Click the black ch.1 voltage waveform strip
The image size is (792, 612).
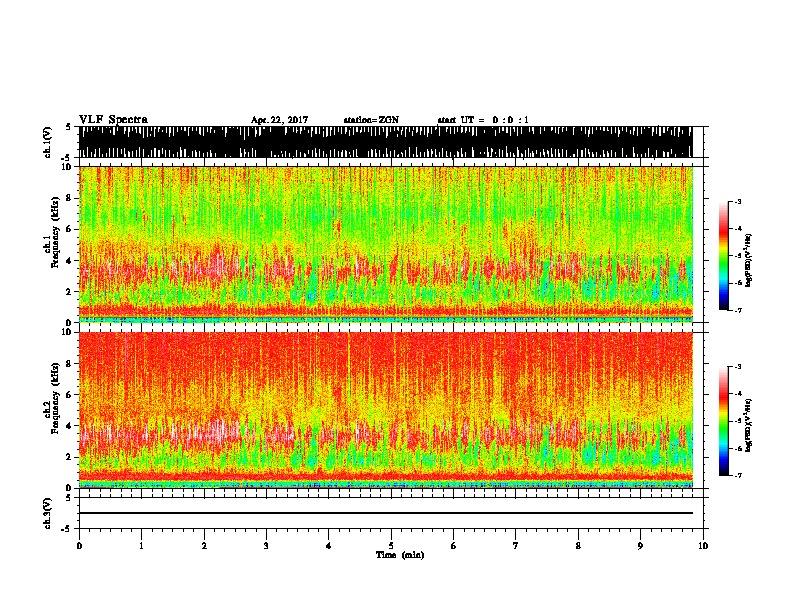coord(386,142)
